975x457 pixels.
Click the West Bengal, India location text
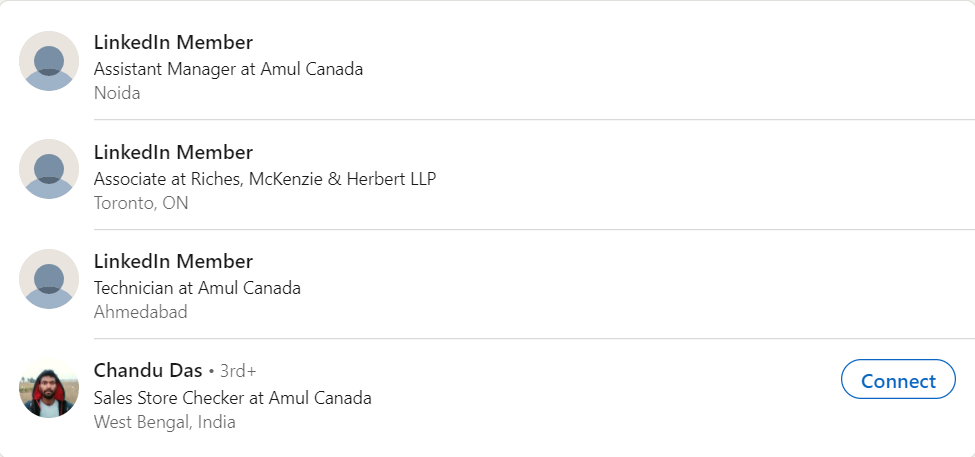[164, 422]
